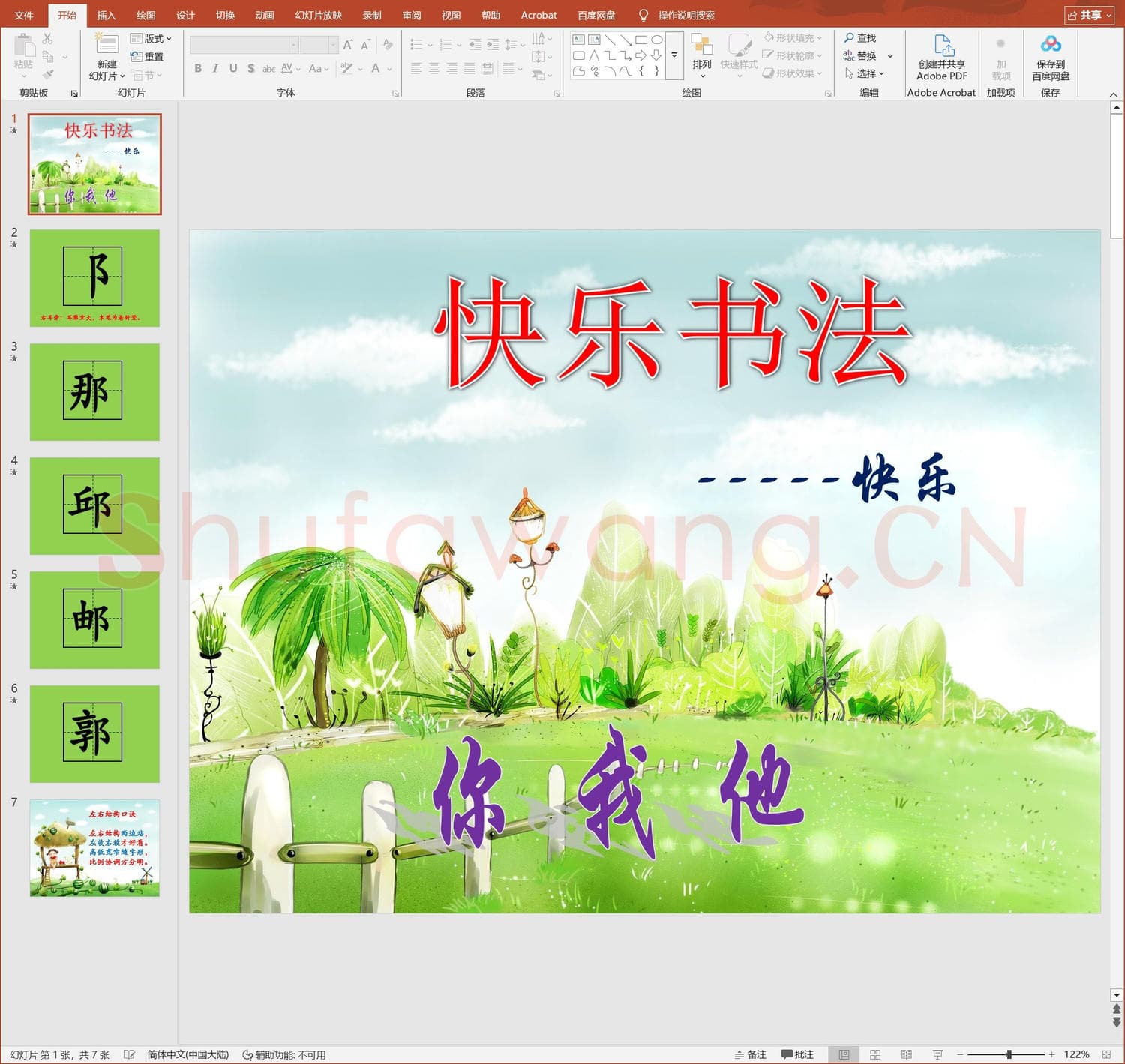This screenshot has height=1064, width=1125.
Task: Open the font name combo box
Action: click(244, 45)
